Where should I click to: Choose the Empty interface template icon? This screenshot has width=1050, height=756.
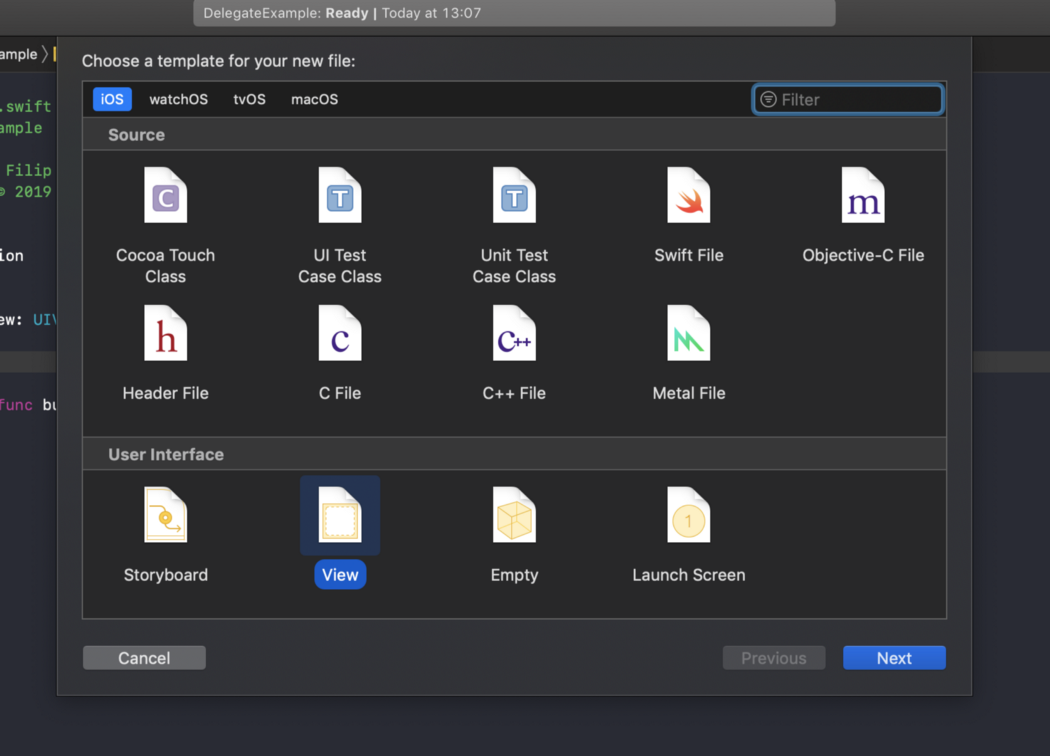[514, 514]
